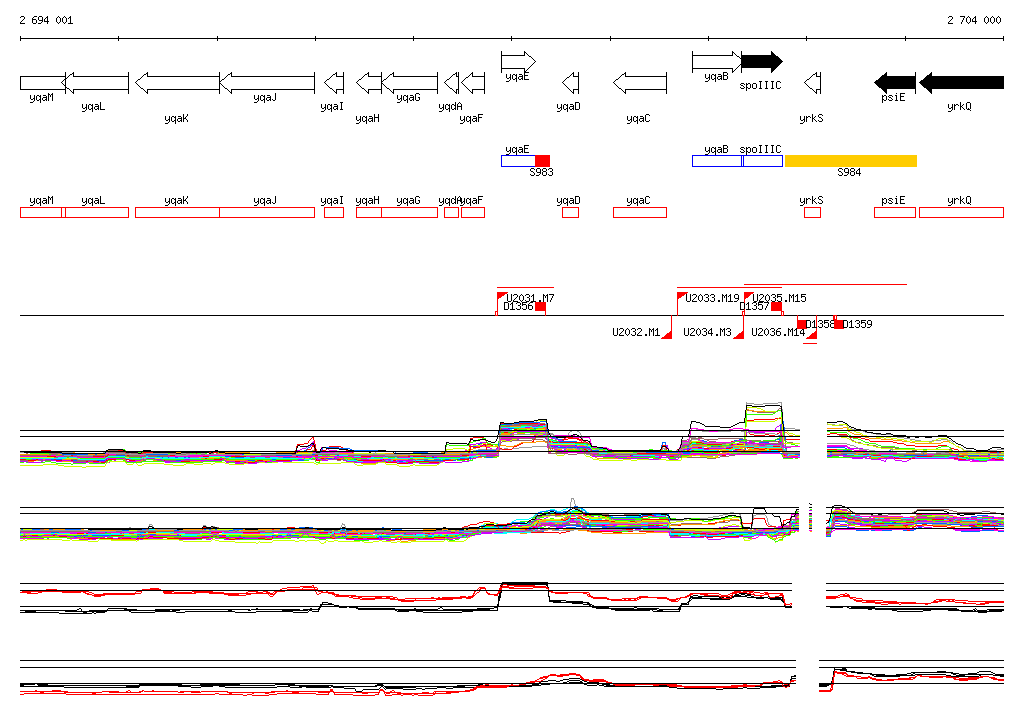This screenshot has height=714, width=1024.
Task: Select the yqaJ gene arrow in top track
Action: point(267,83)
